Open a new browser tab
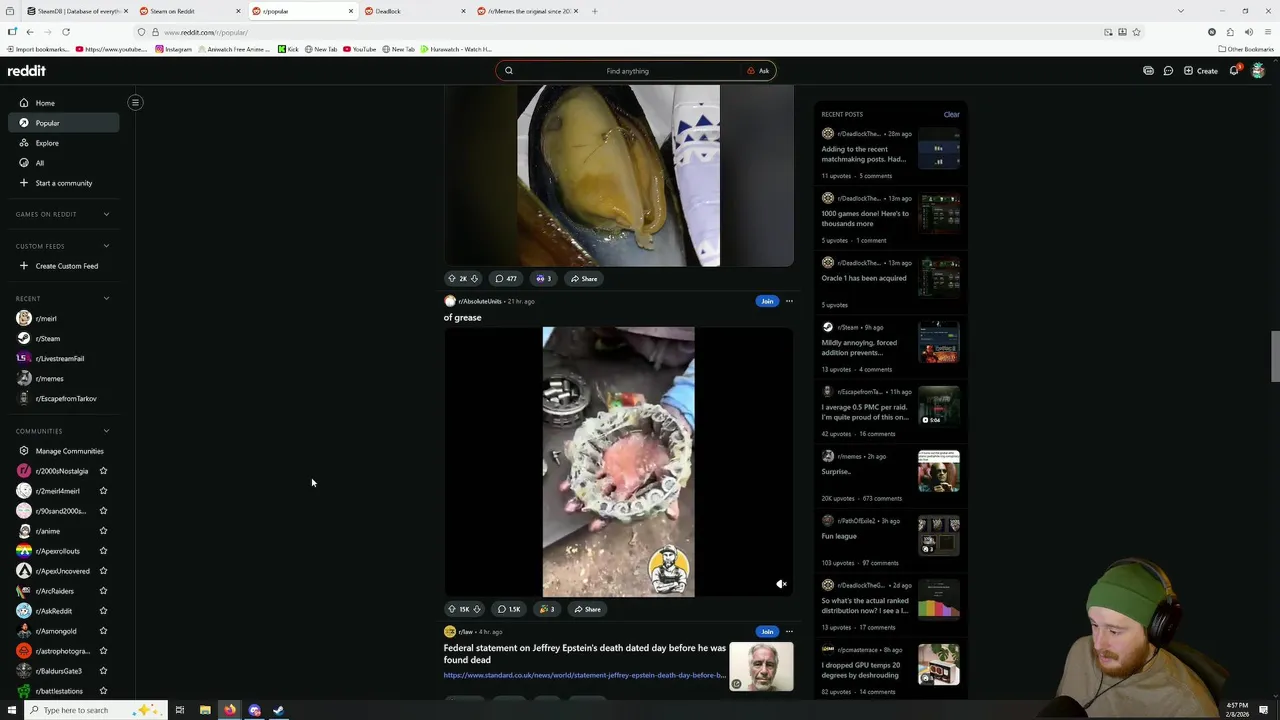Screen dimensions: 1280x720 (x=594, y=11)
